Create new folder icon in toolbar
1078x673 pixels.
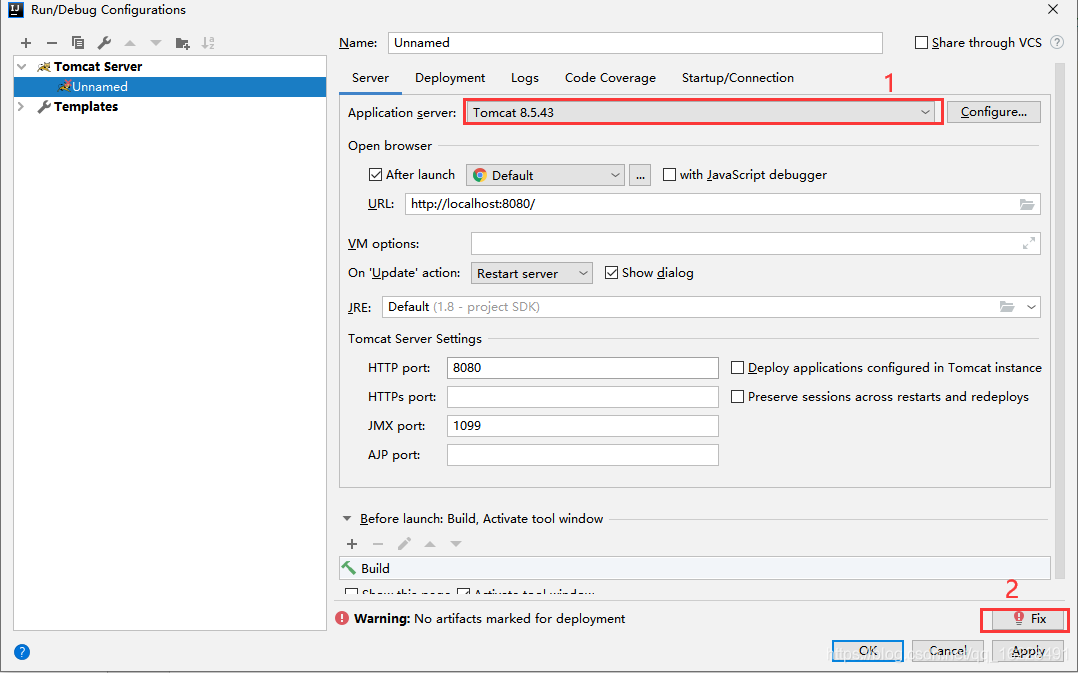pyautogui.click(x=182, y=43)
